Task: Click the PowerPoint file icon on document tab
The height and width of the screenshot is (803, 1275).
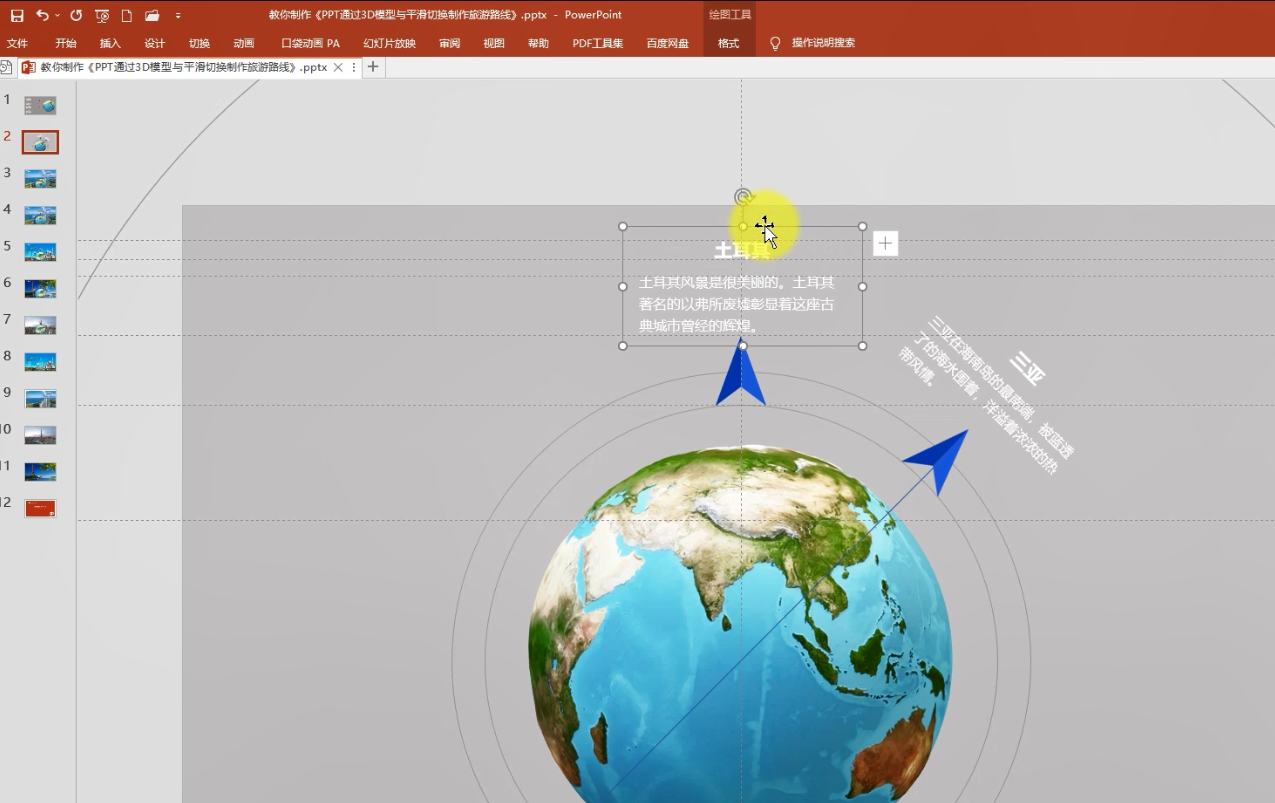Action: click(x=28, y=67)
